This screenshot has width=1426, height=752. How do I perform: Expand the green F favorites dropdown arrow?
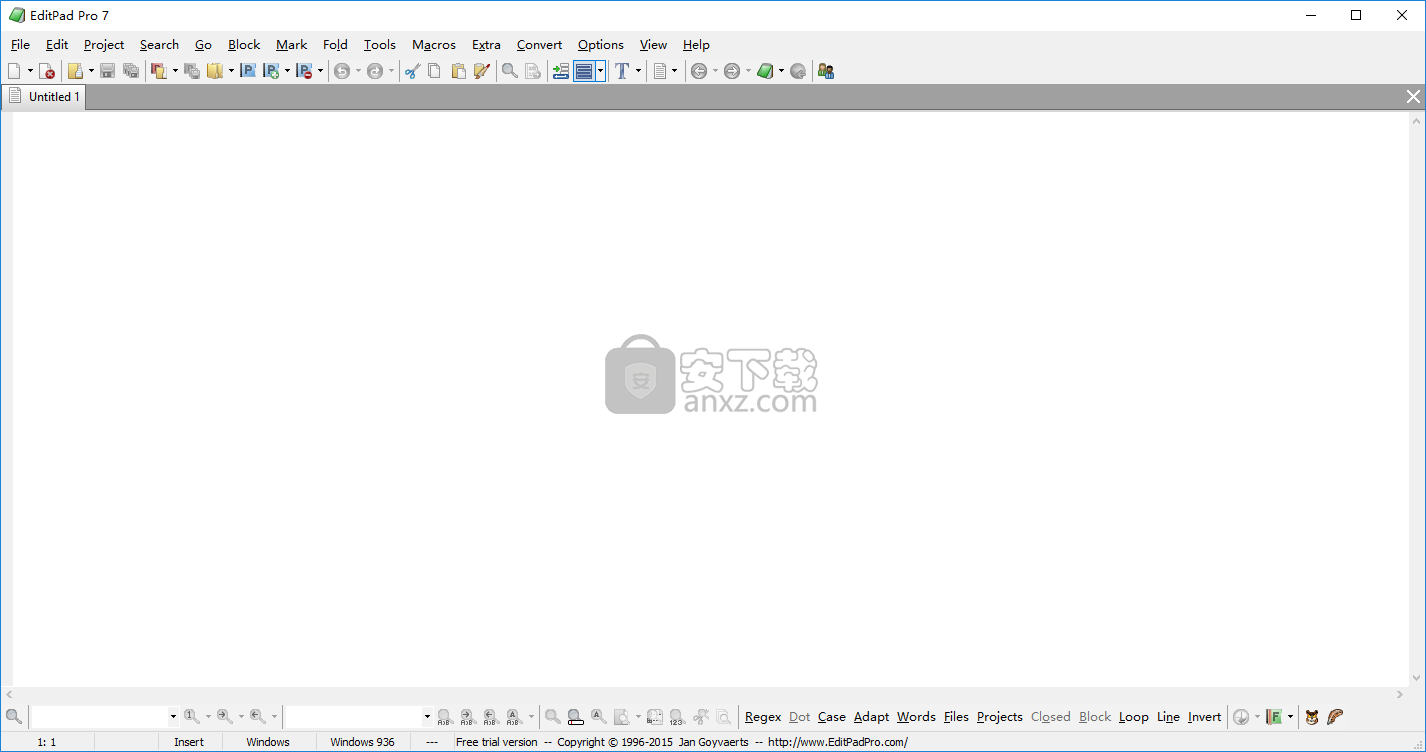tap(1290, 717)
